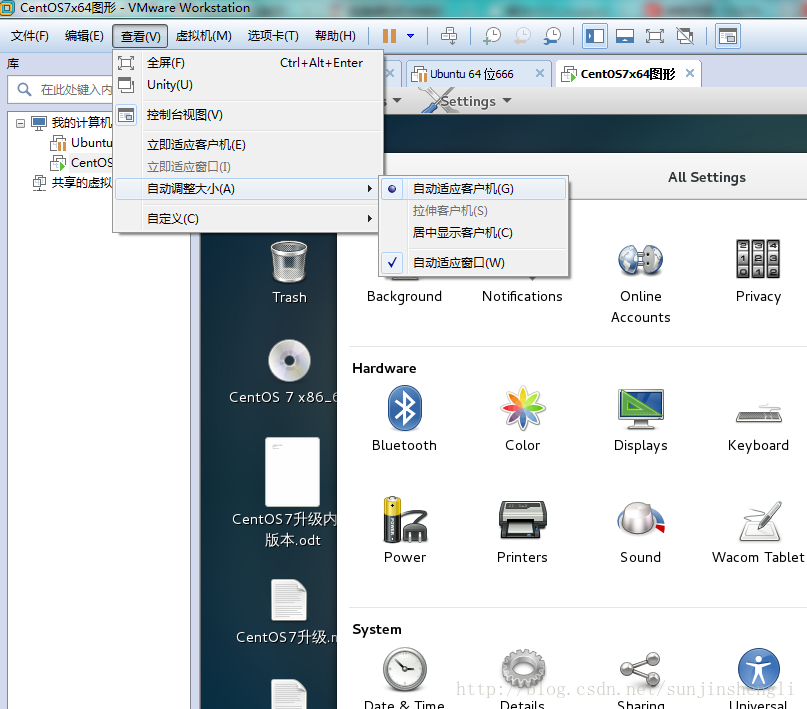
Task: Close the Ubuntu 64 位666 tab
Action: [x=539, y=74]
